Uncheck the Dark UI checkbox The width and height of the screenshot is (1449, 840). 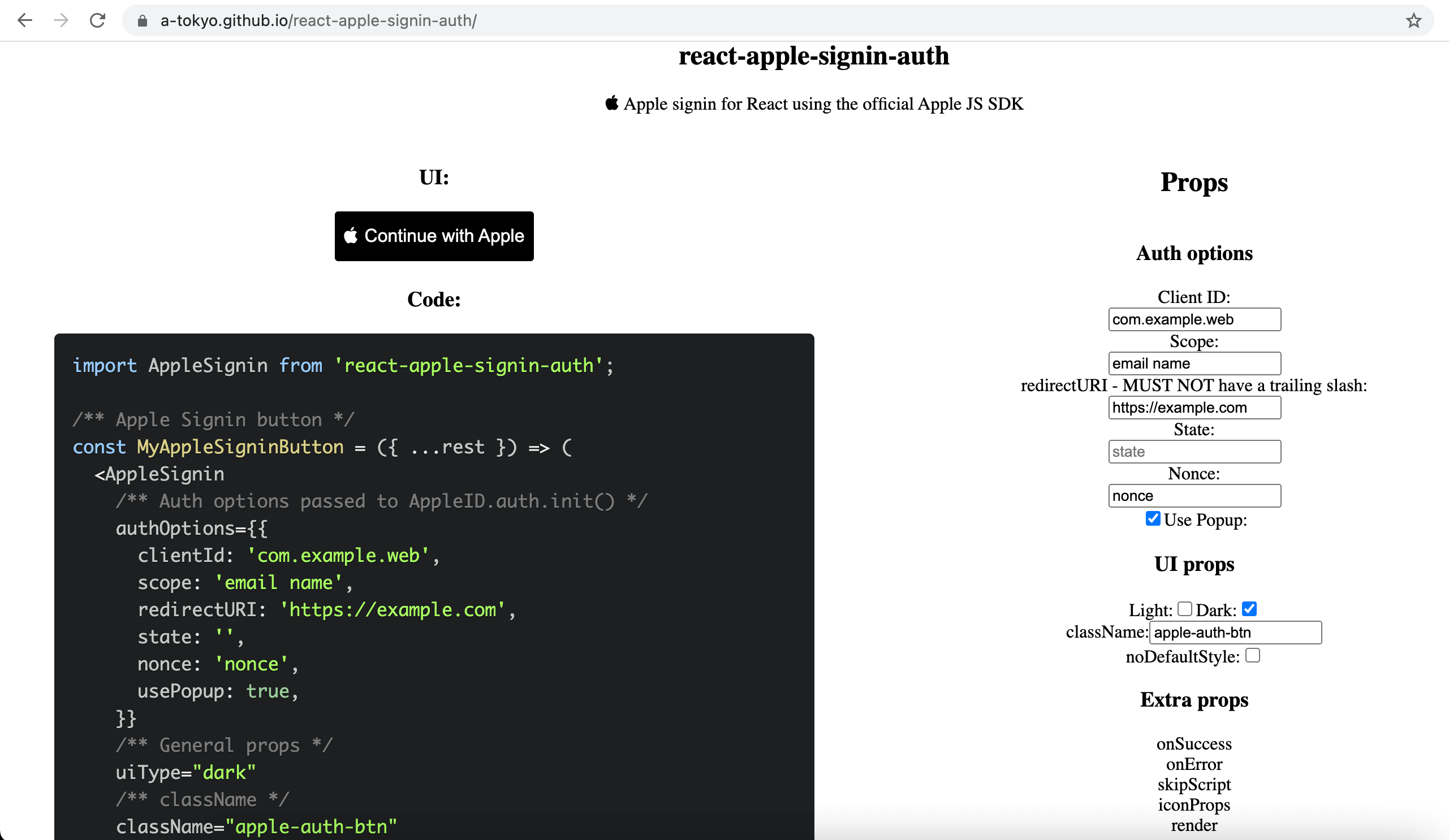[1249, 608]
